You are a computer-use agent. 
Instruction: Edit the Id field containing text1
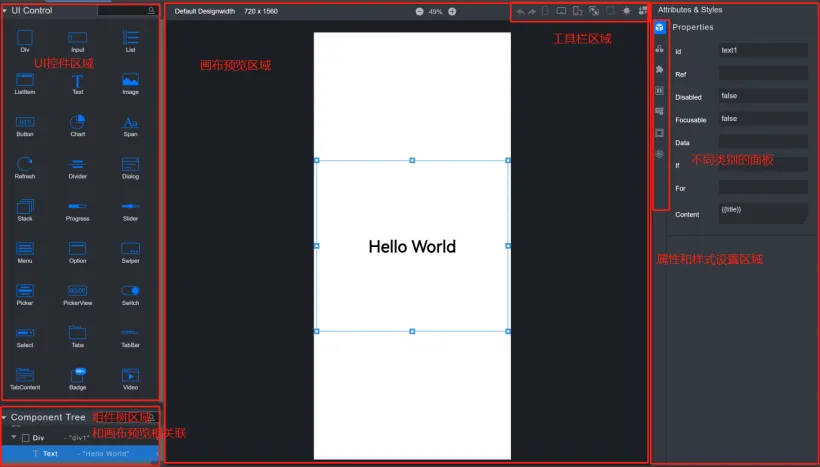[x=763, y=50]
